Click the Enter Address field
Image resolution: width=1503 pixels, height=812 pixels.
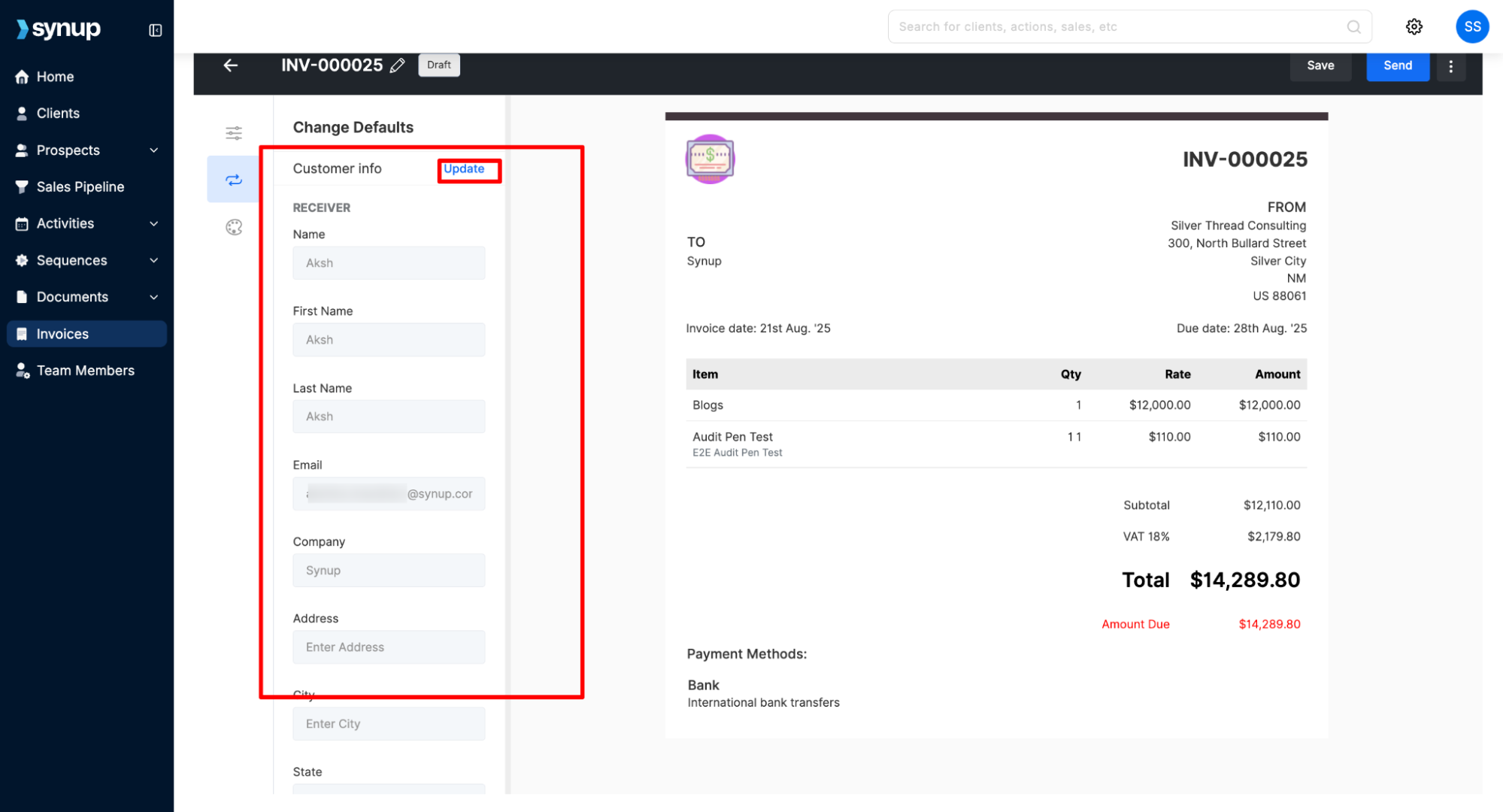[389, 647]
